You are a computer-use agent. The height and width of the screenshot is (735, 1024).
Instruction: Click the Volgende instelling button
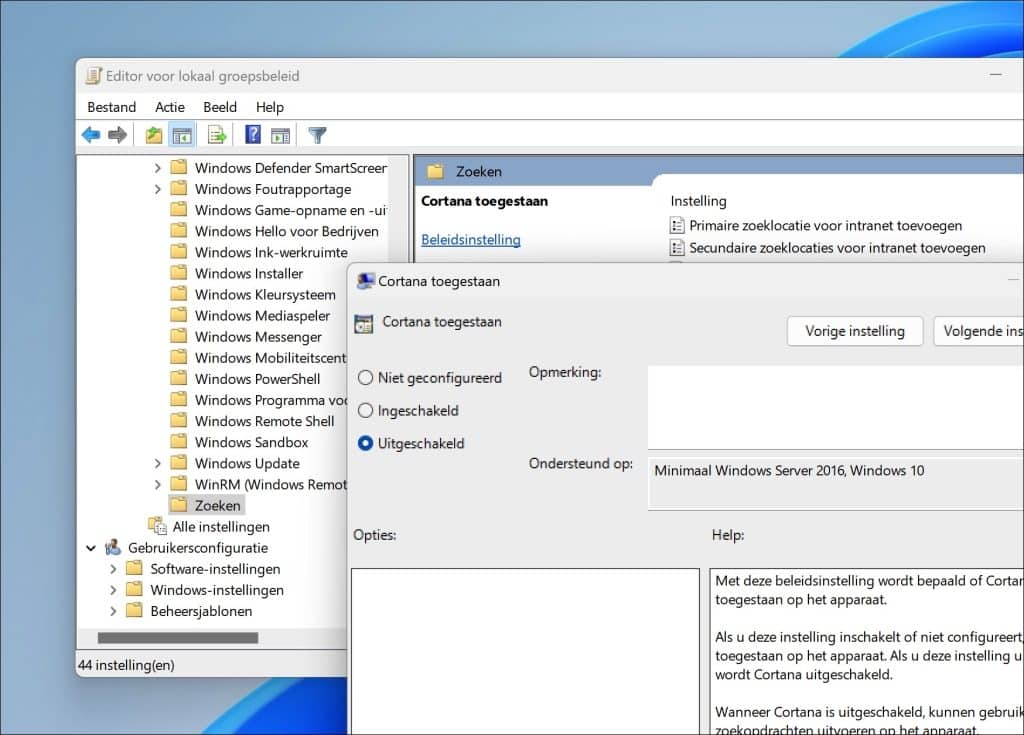[978, 331]
